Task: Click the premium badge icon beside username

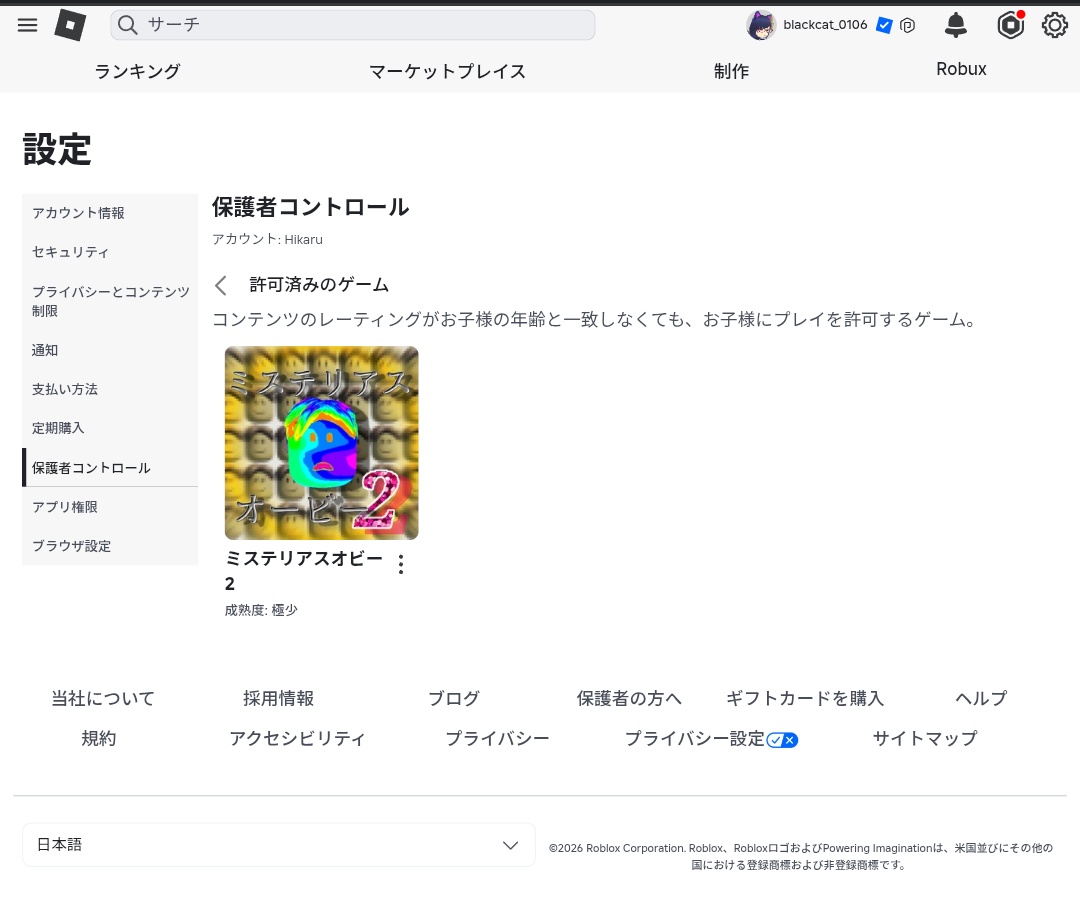Action: [x=908, y=25]
